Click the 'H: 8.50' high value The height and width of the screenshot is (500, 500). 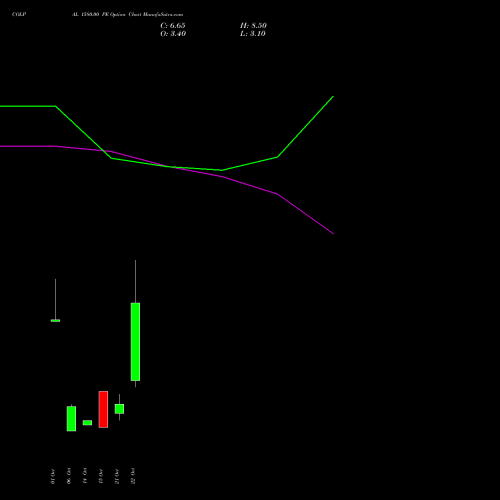click(253, 26)
